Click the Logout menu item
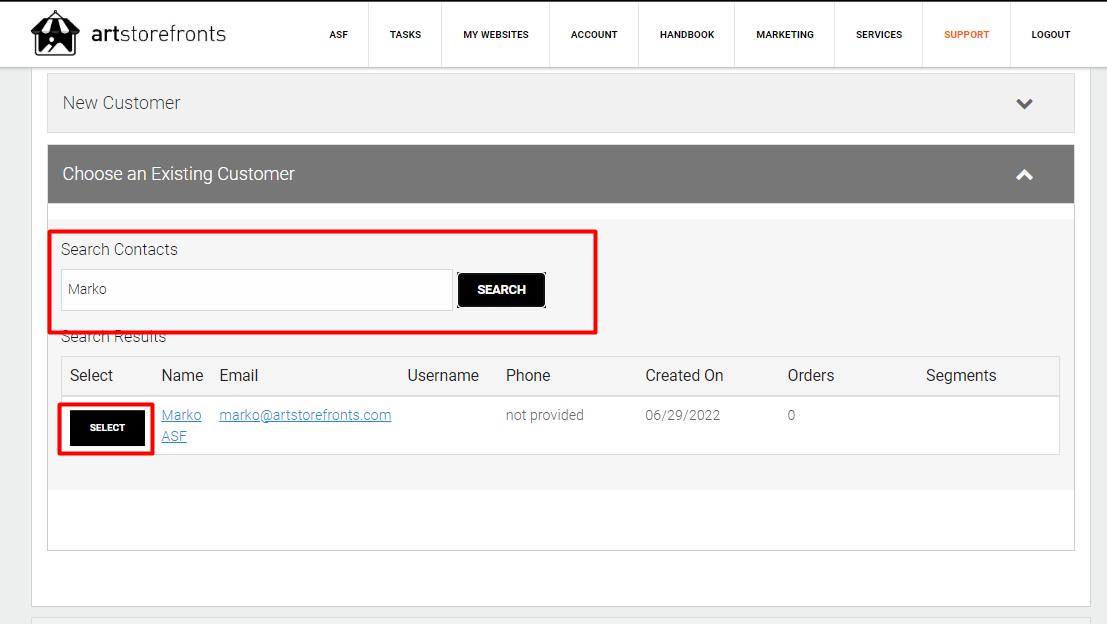Viewport: 1107px width, 624px height. pyautogui.click(x=1051, y=35)
